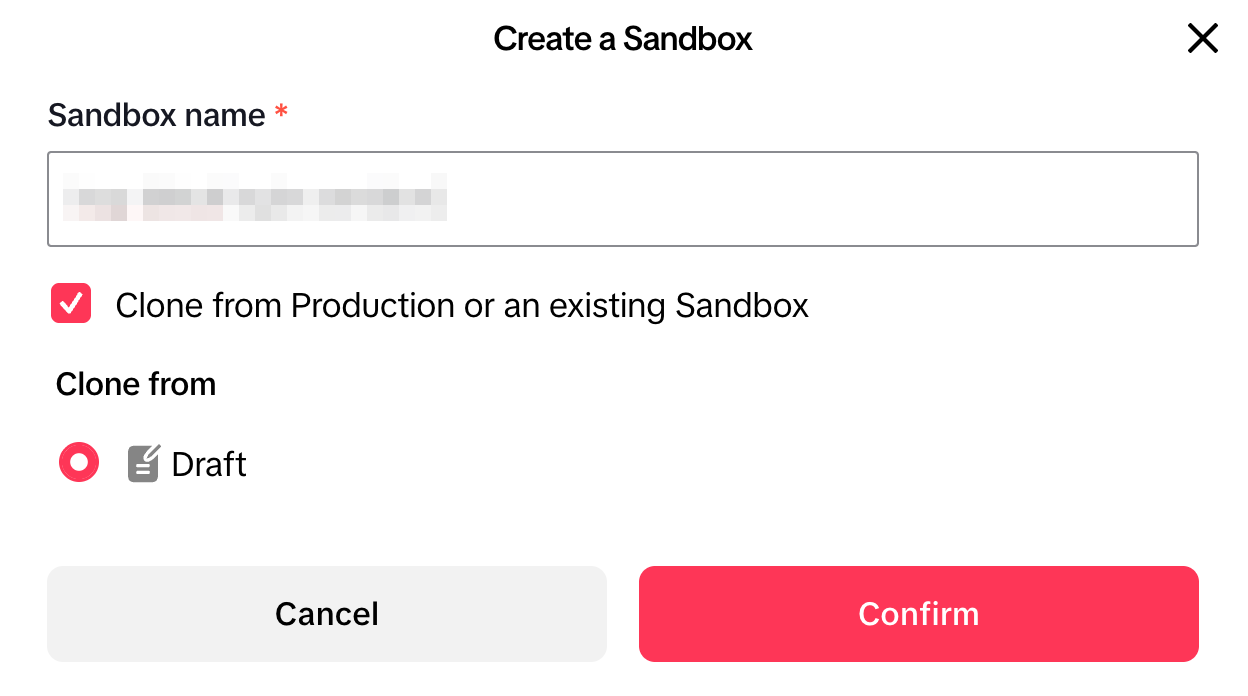Click the pencil-on-page Draft symbol
The height and width of the screenshot is (696, 1248).
pos(143,462)
